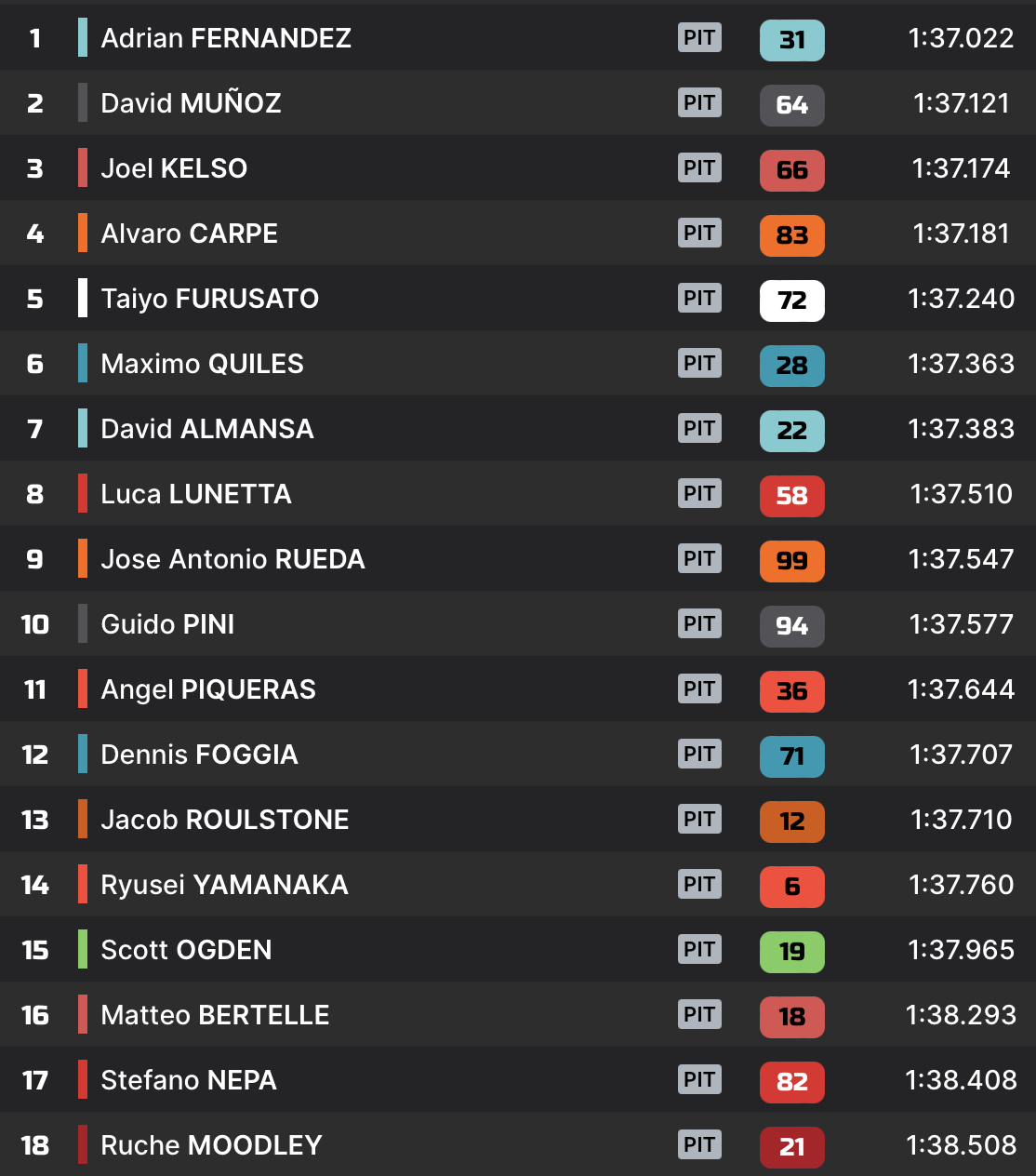Click the orange number 83 badge
The image size is (1036, 1176).
click(791, 235)
